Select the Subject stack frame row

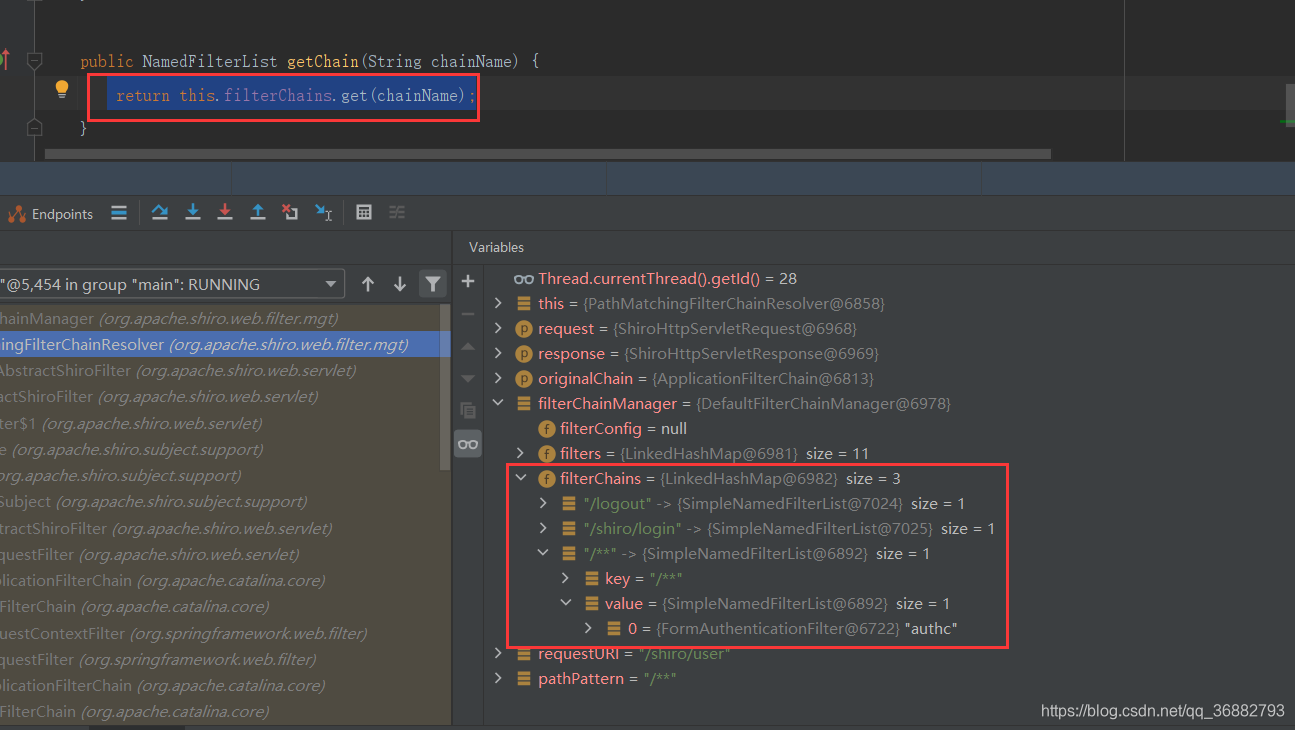220,502
